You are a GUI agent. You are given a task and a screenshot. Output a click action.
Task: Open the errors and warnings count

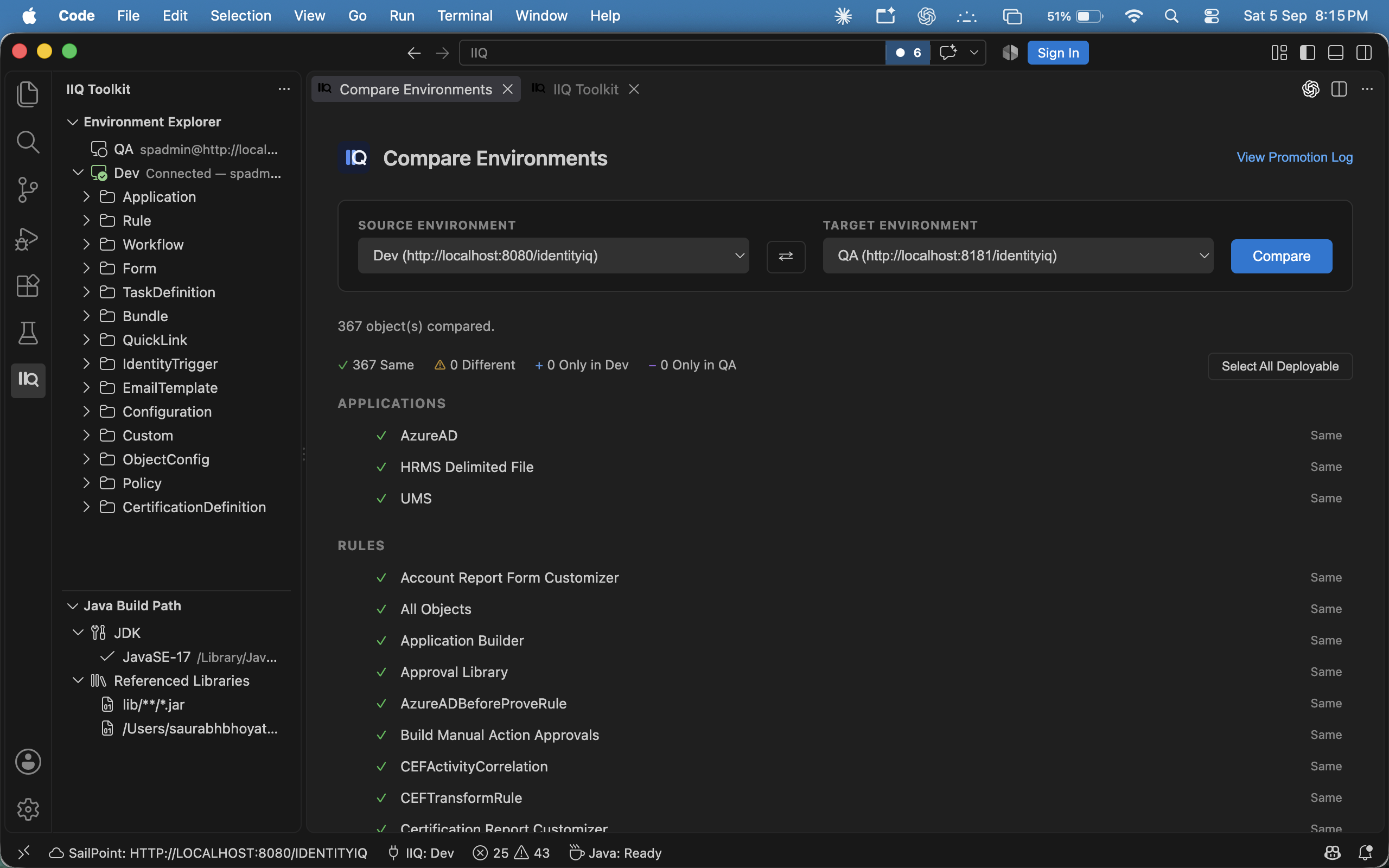(511, 852)
